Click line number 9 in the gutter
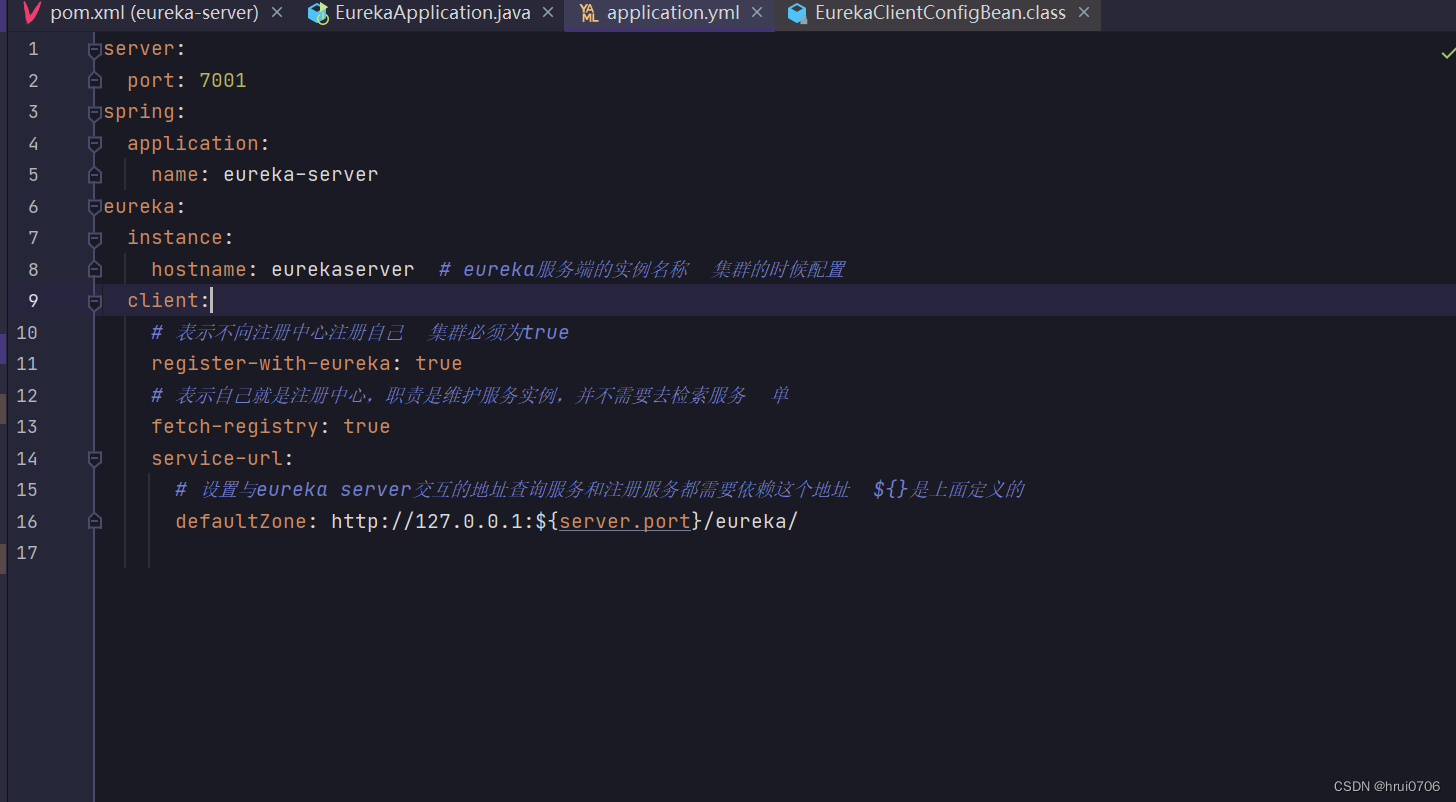 [33, 300]
